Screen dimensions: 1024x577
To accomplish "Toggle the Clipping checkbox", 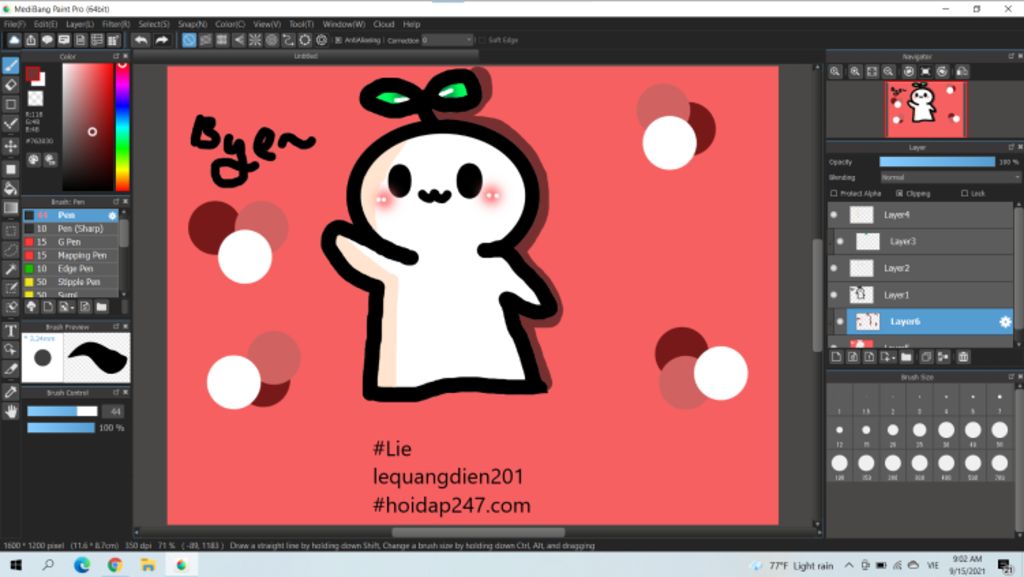I will point(899,194).
